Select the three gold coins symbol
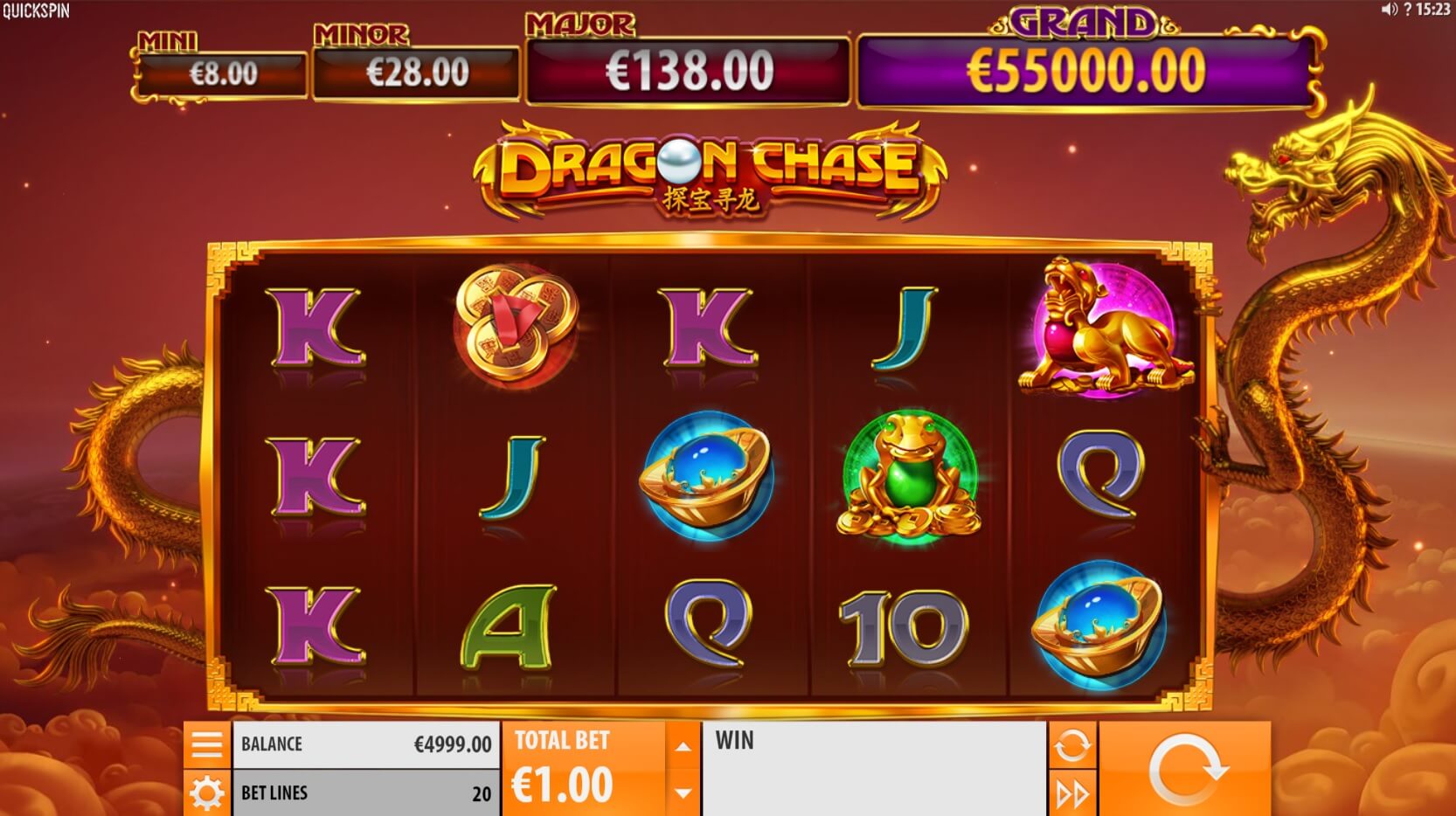Image resolution: width=1456 pixels, height=816 pixels. point(516,325)
